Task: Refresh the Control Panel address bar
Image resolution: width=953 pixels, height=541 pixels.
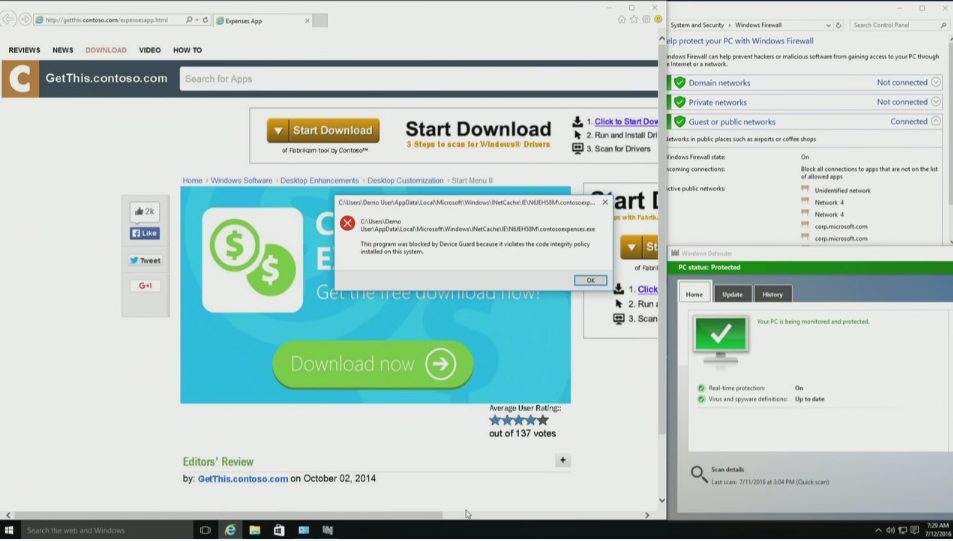Action: 838,25
